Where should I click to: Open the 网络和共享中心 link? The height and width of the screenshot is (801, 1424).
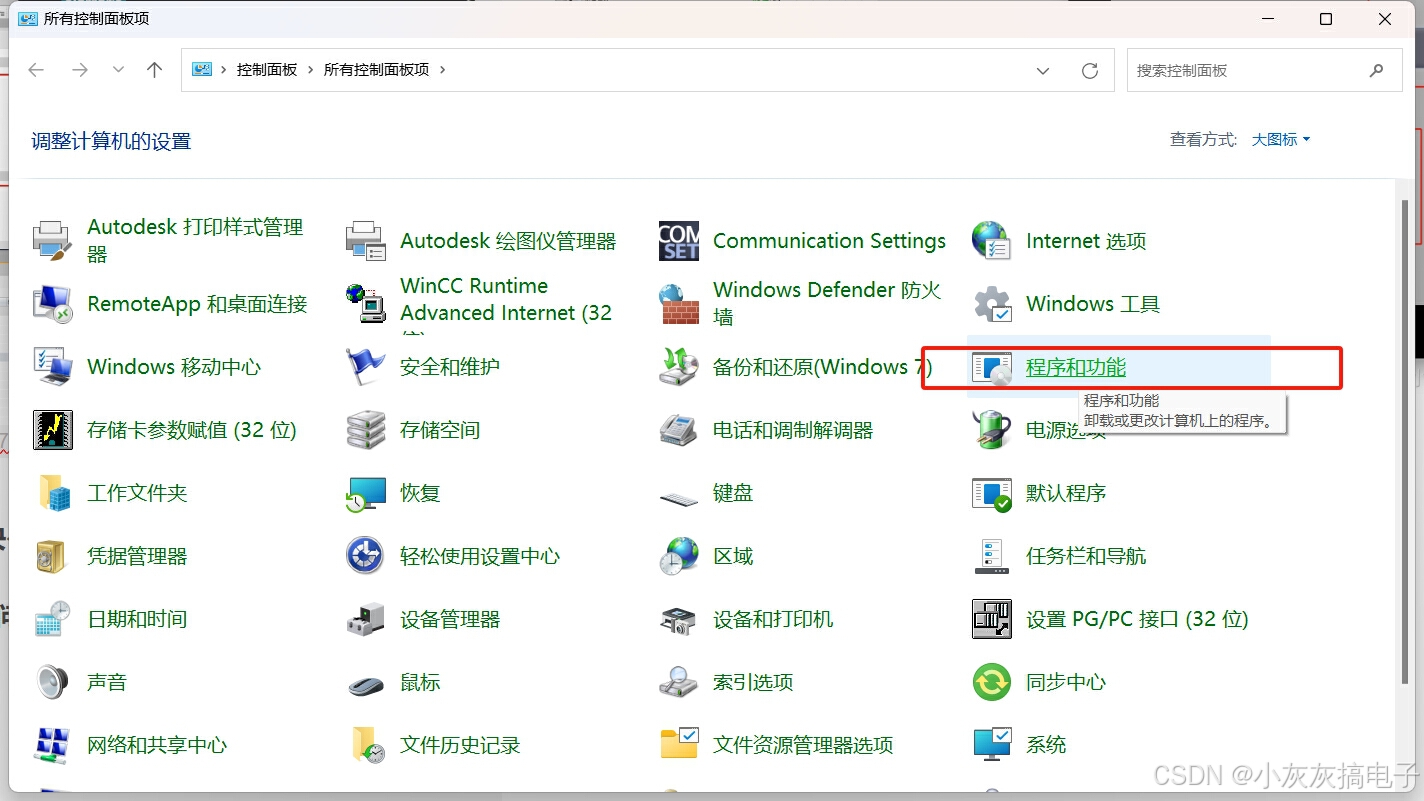pos(157,745)
